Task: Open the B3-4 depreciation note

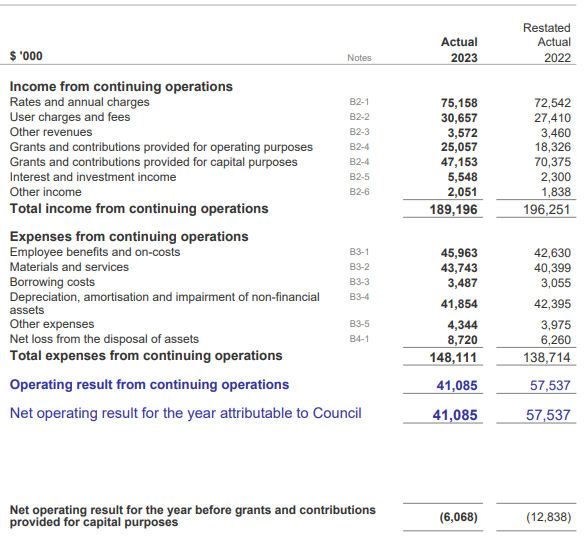Action: [x=359, y=297]
